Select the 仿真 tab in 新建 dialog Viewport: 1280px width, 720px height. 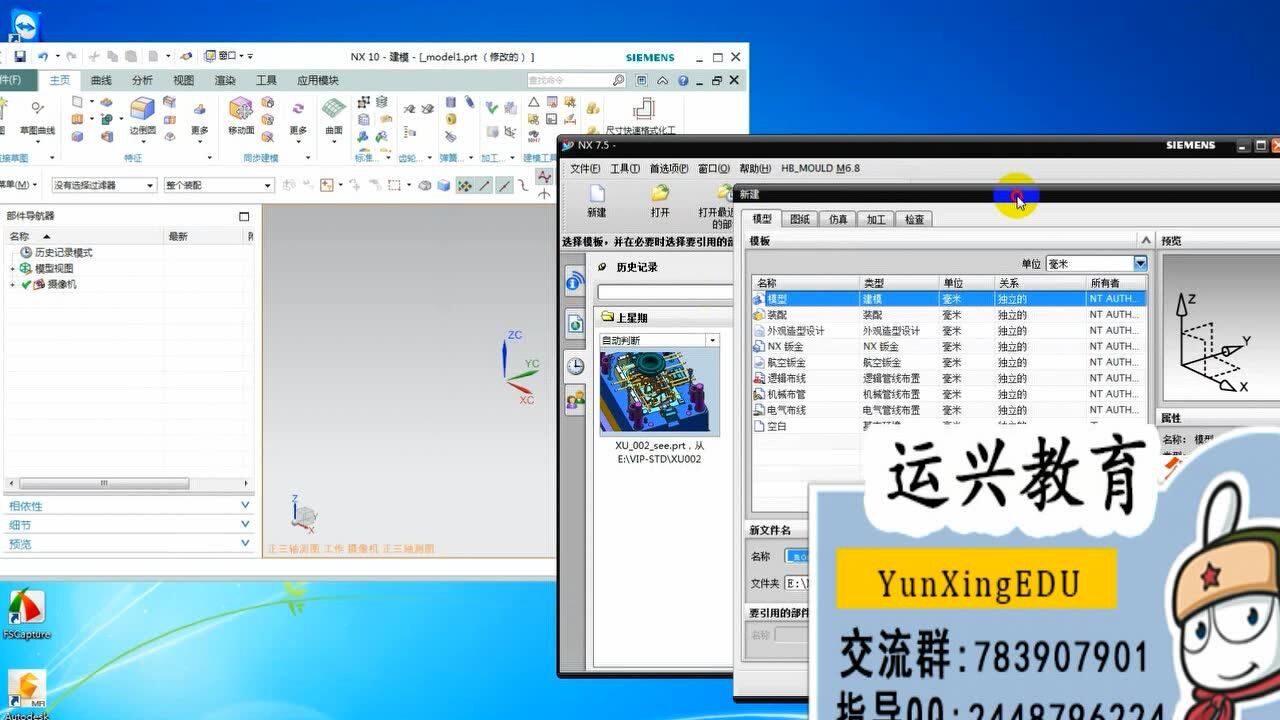pos(838,218)
